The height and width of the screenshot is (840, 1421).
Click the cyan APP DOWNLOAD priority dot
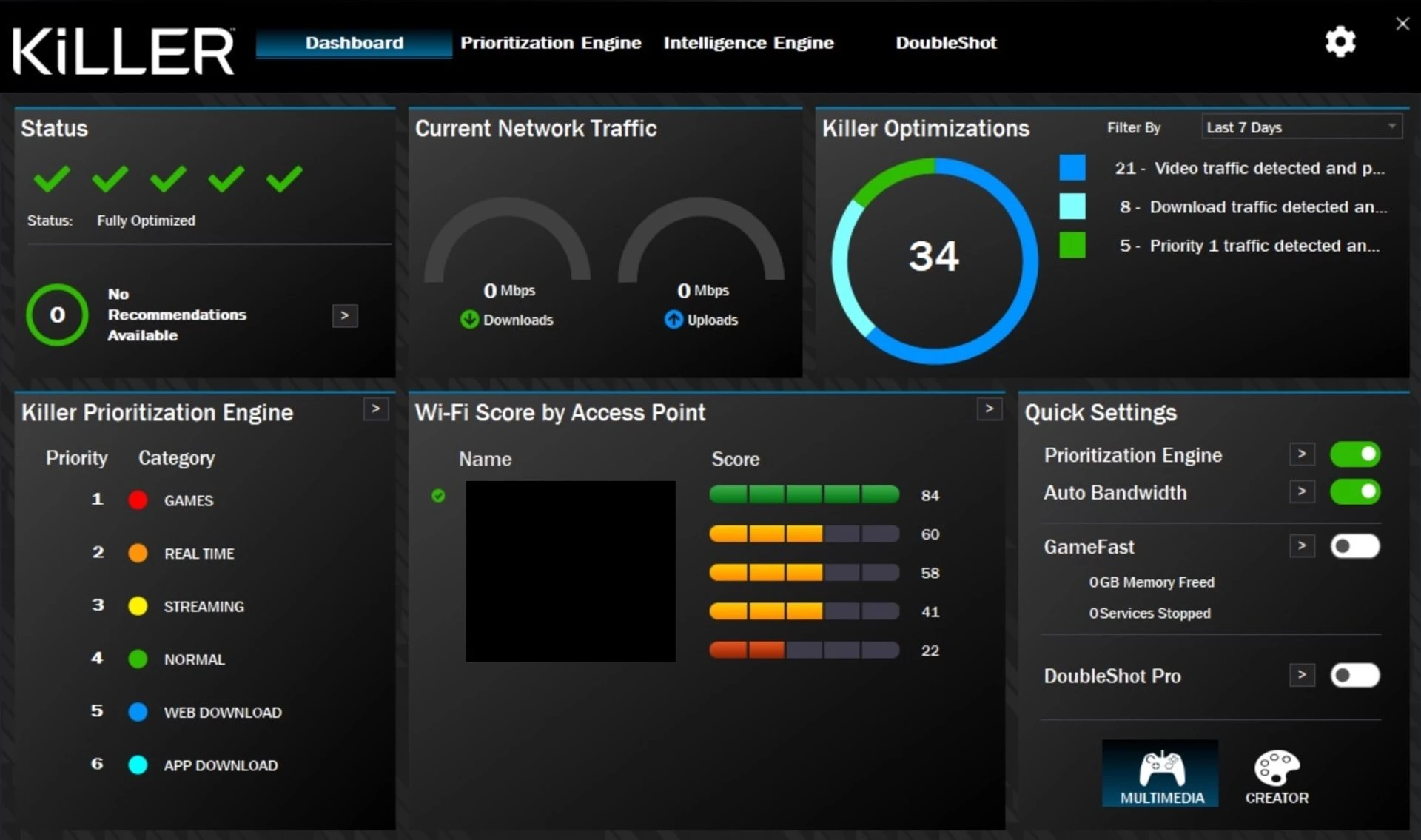tap(138, 765)
